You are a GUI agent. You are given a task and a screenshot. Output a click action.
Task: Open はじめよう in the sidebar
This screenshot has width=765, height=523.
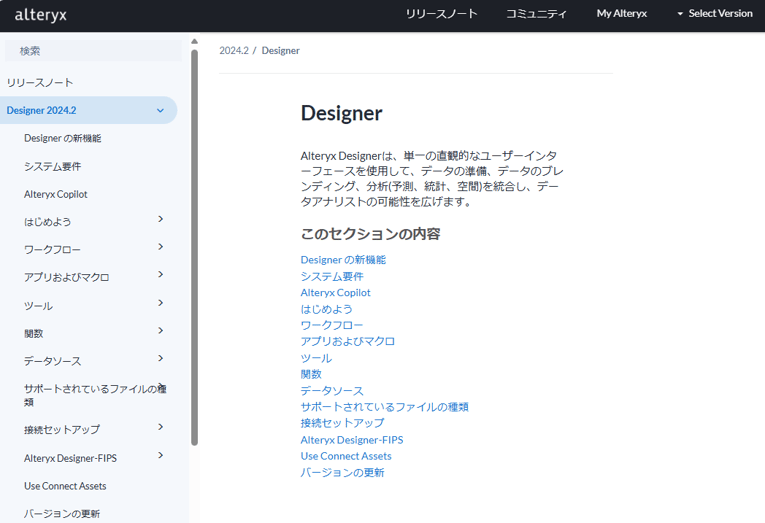tap(48, 222)
